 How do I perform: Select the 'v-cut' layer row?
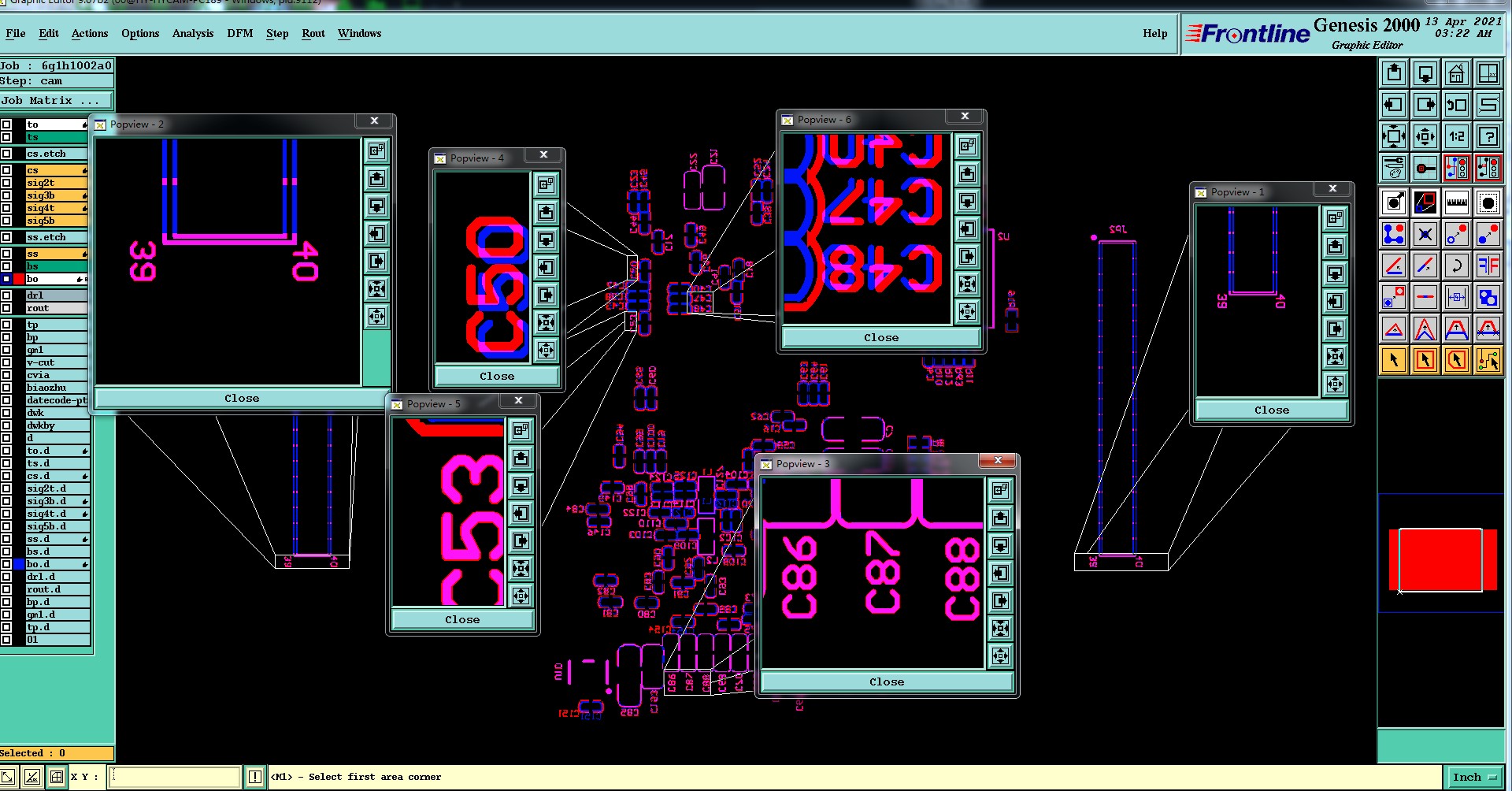point(57,362)
